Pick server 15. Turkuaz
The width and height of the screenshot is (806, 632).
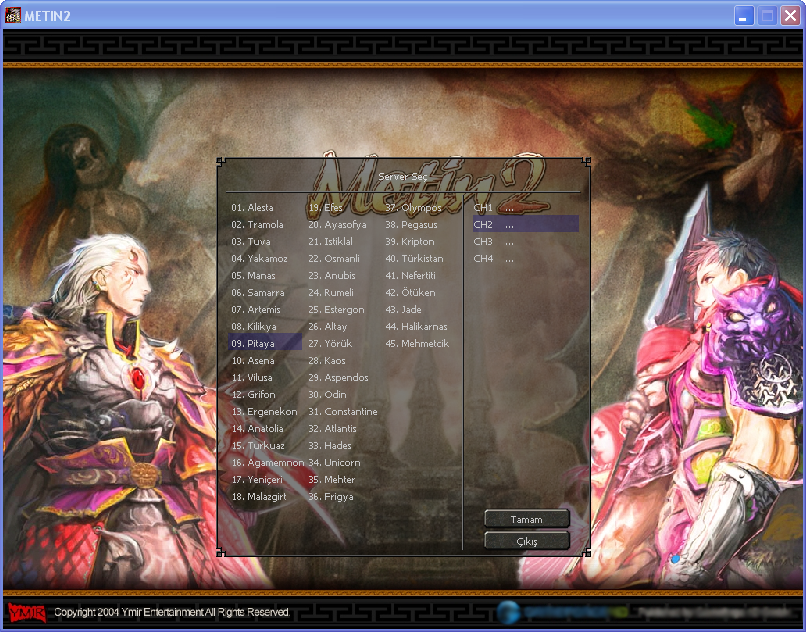point(258,445)
